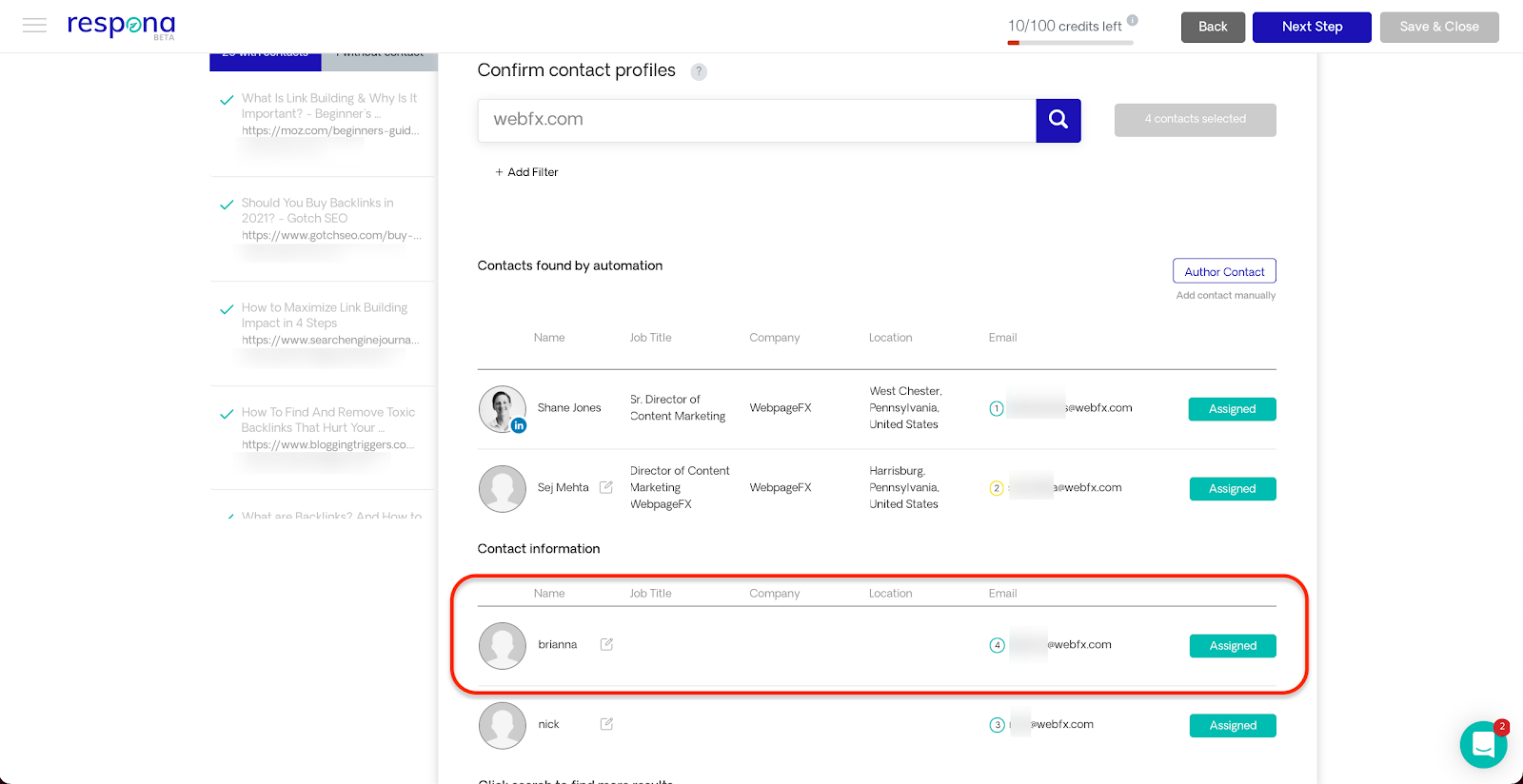Screen dimensions: 1523x784
Task: Click priority number 2 circle for Sej Mehta
Action: point(997,488)
